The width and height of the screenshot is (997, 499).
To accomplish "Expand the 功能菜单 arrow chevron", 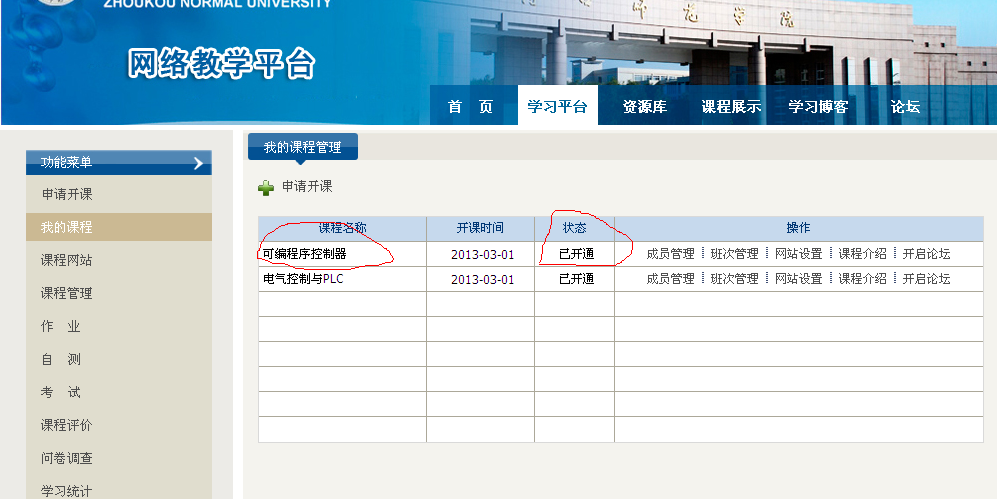I will click(198, 163).
